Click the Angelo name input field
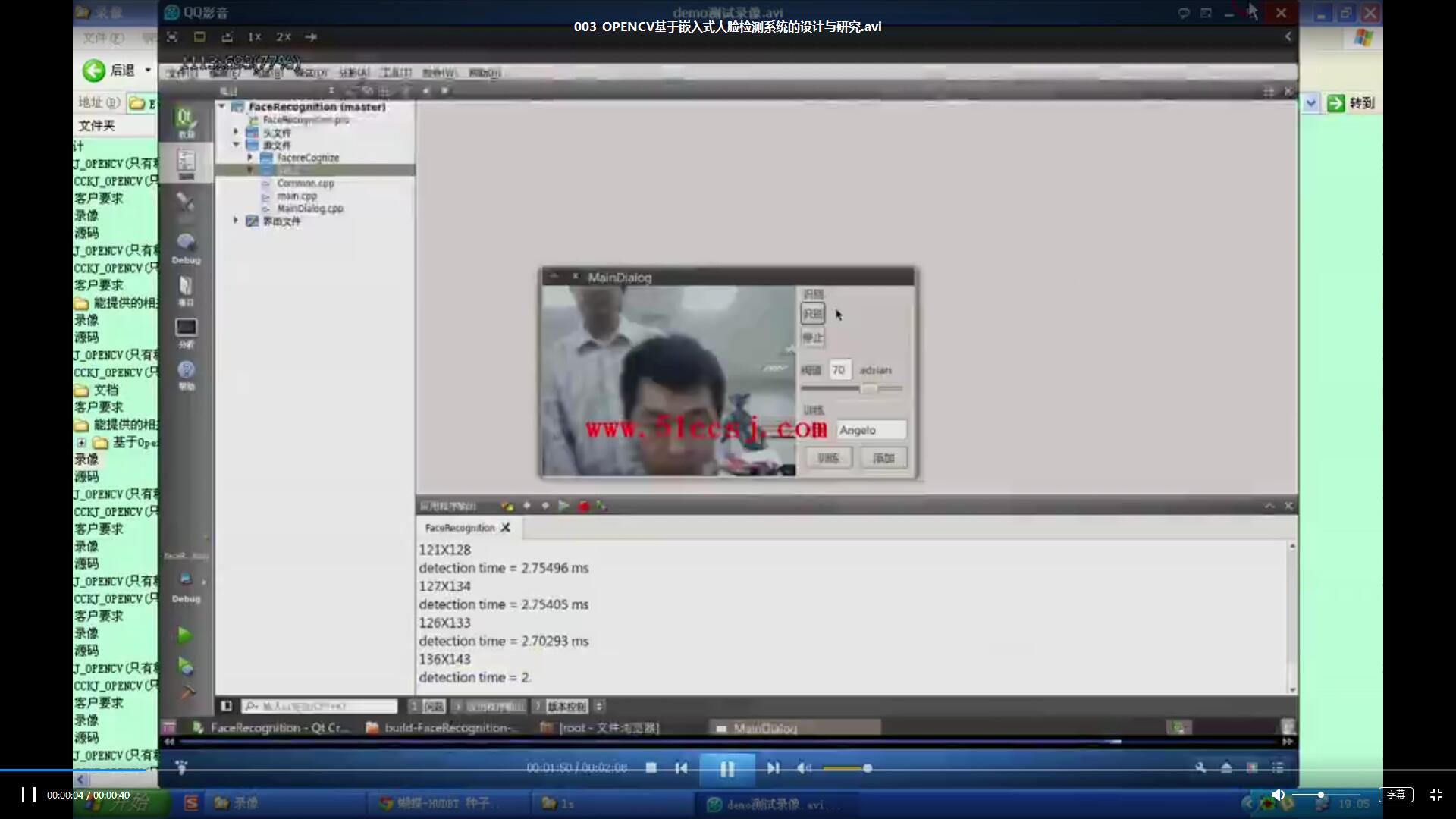This screenshot has width=1456, height=819. coord(871,430)
